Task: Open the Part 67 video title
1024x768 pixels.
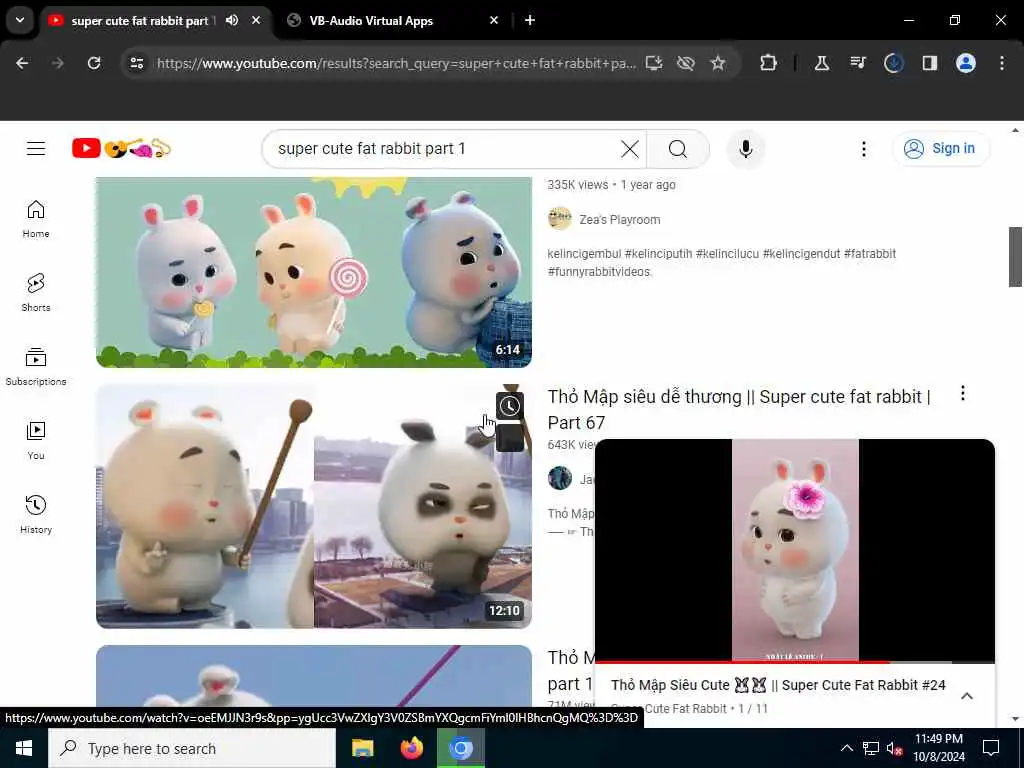Action: (739, 409)
